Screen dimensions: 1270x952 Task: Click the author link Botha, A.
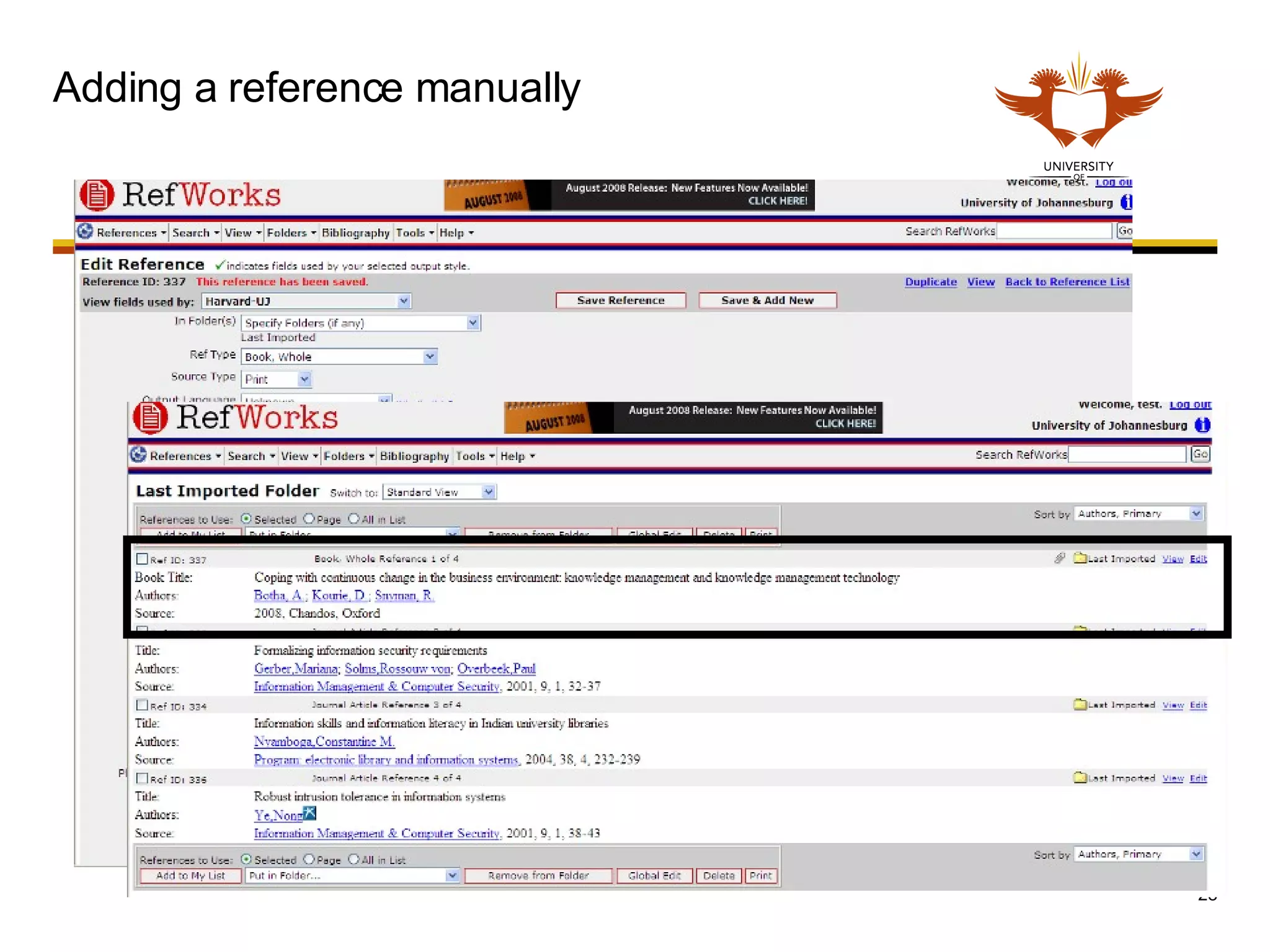pos(280,596)
